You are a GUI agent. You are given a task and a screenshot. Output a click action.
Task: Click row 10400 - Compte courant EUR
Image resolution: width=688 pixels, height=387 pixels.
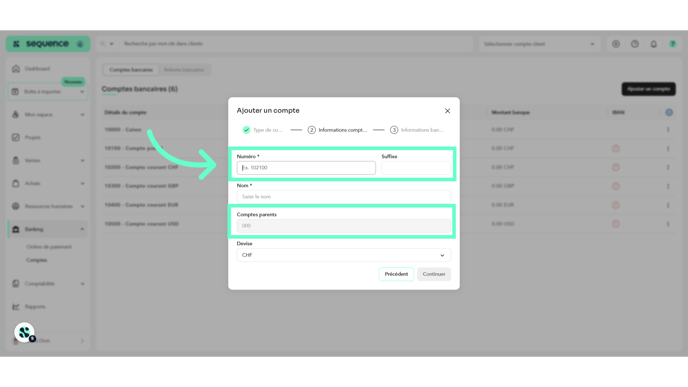pos(141,205)
